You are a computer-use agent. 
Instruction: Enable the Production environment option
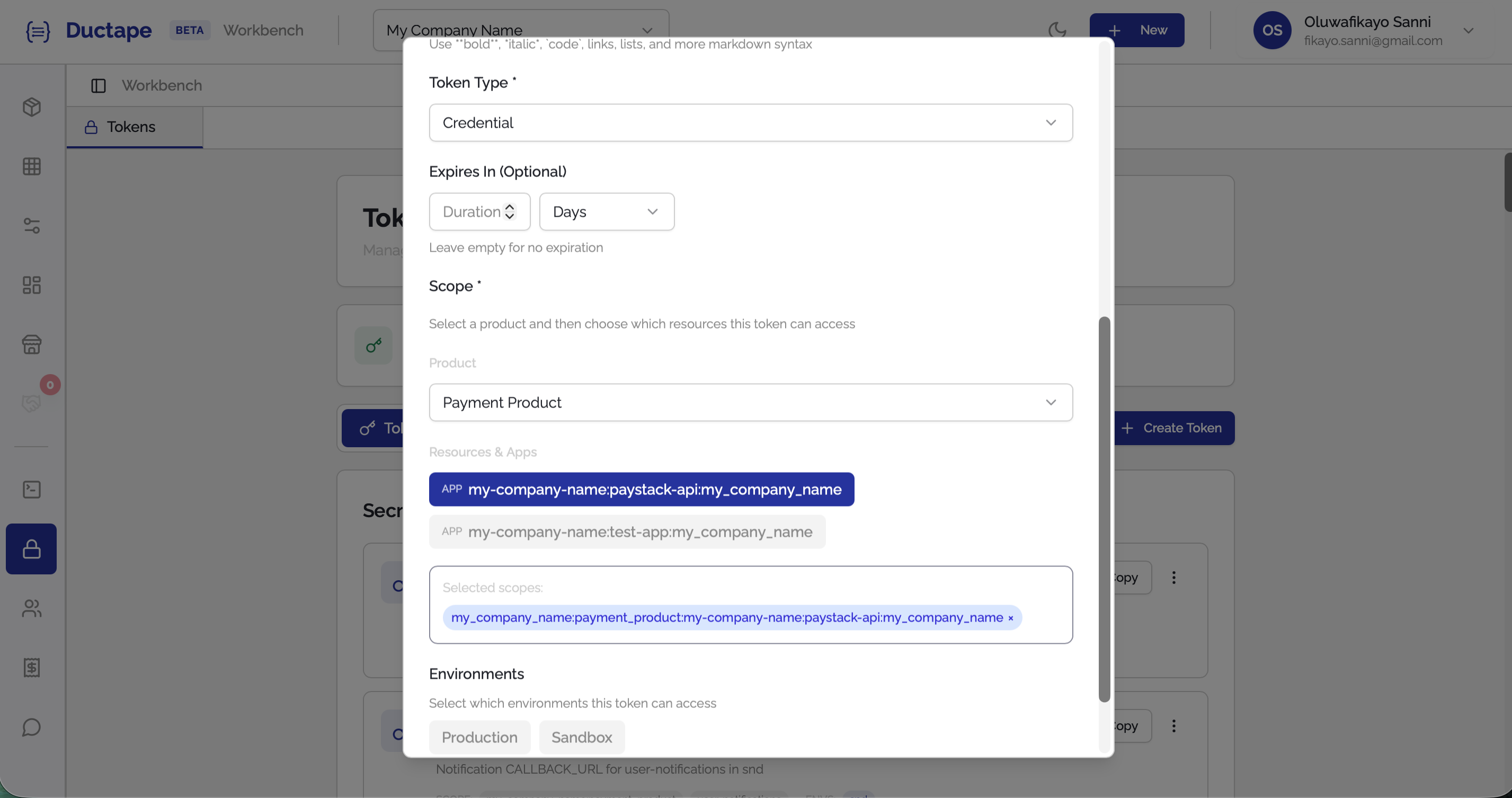[479, 737]
